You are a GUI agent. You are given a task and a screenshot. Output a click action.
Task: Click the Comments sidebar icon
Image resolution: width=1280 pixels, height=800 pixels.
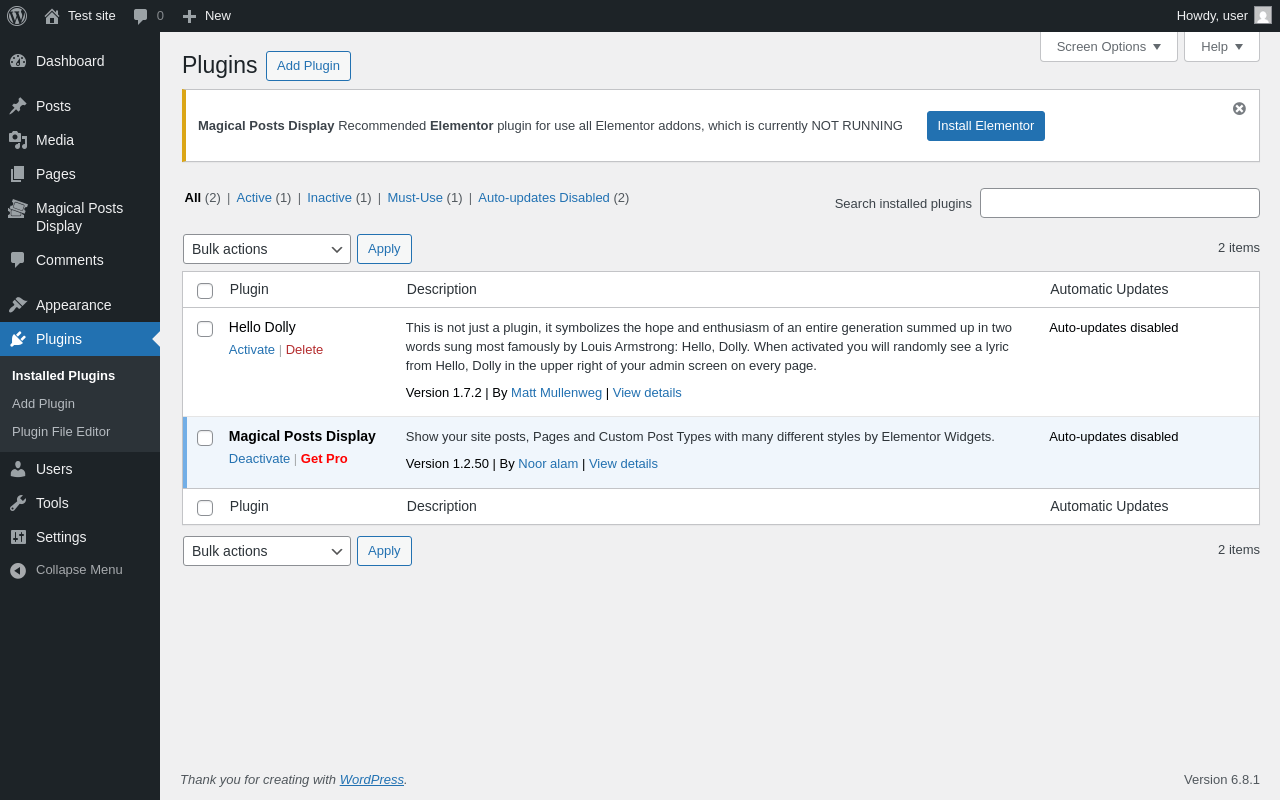tap(18, 260)
